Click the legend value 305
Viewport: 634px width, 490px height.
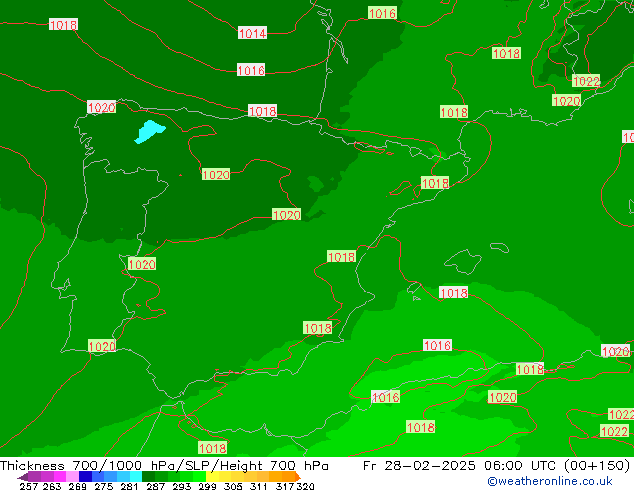232,486
